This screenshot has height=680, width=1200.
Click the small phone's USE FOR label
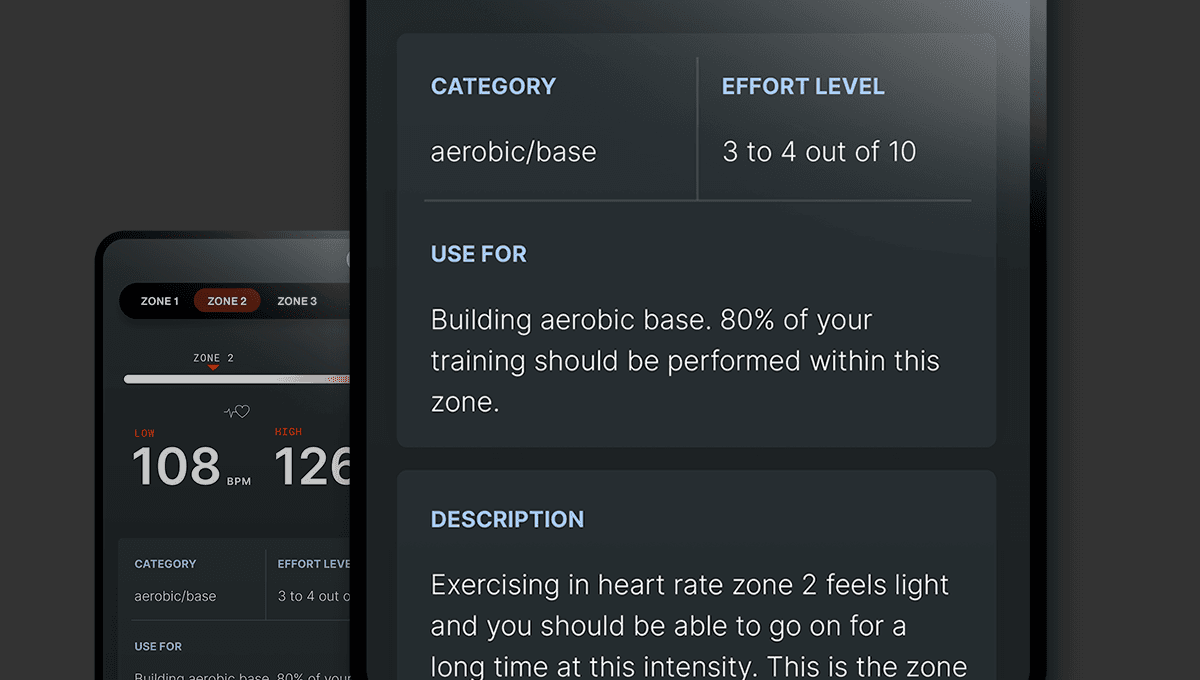(158, 647)
